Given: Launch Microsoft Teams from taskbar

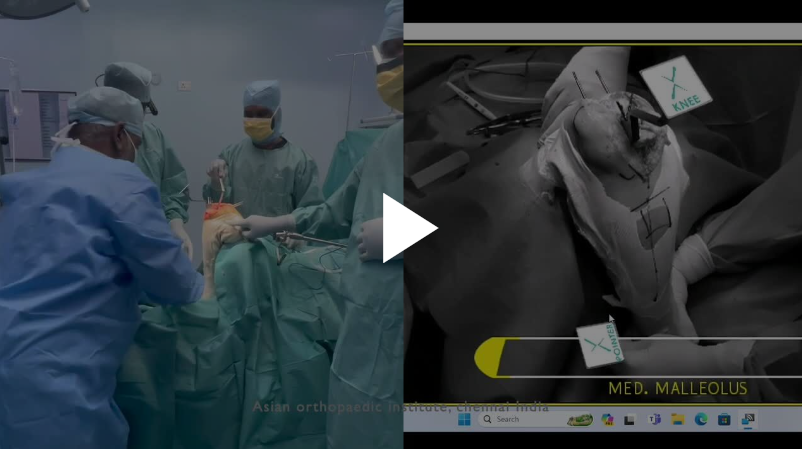Looking at the screenshot, I should coord(653,420).
